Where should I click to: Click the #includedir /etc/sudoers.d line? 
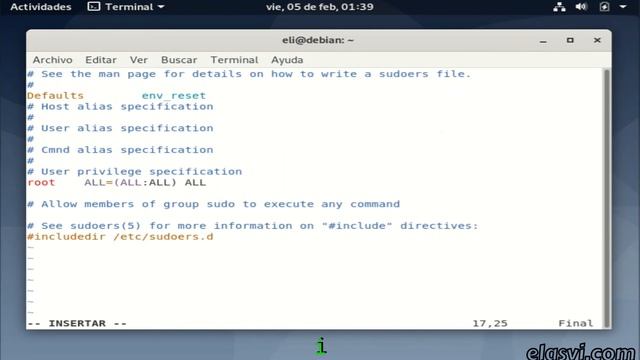(120, 237)
